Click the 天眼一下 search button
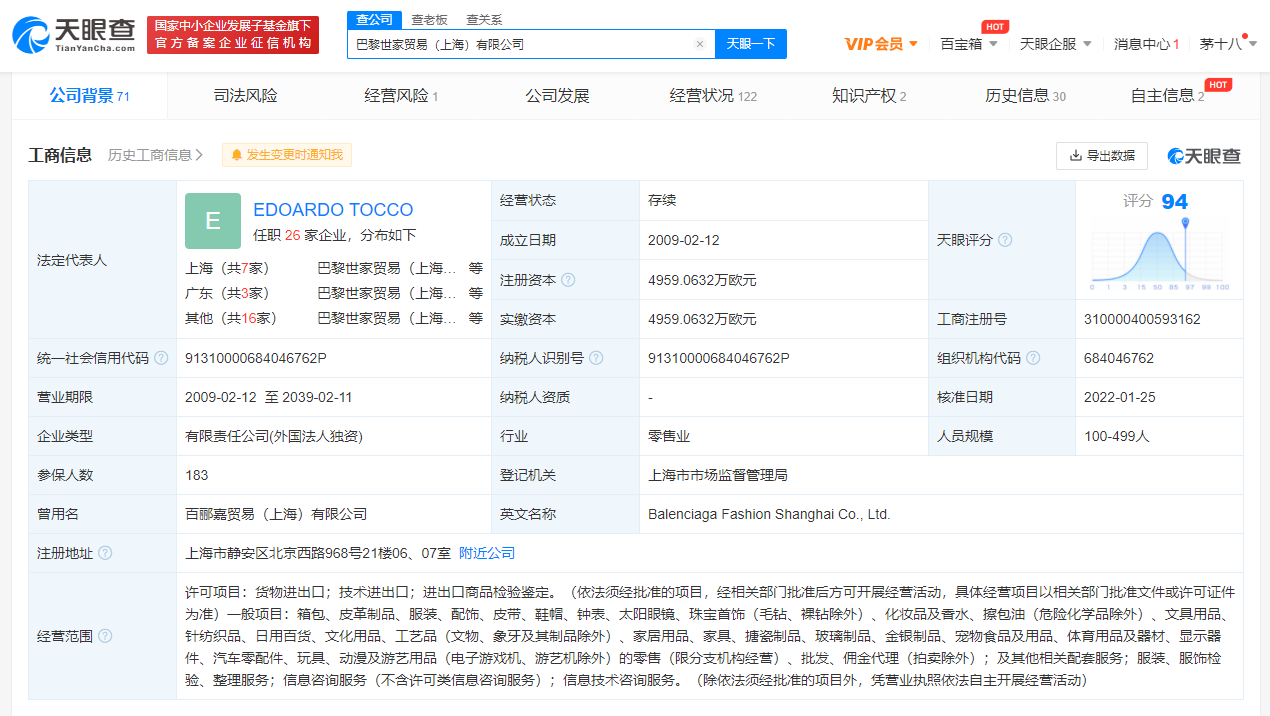This screenshot has width=1270, height=716. [x=751, y=44]
